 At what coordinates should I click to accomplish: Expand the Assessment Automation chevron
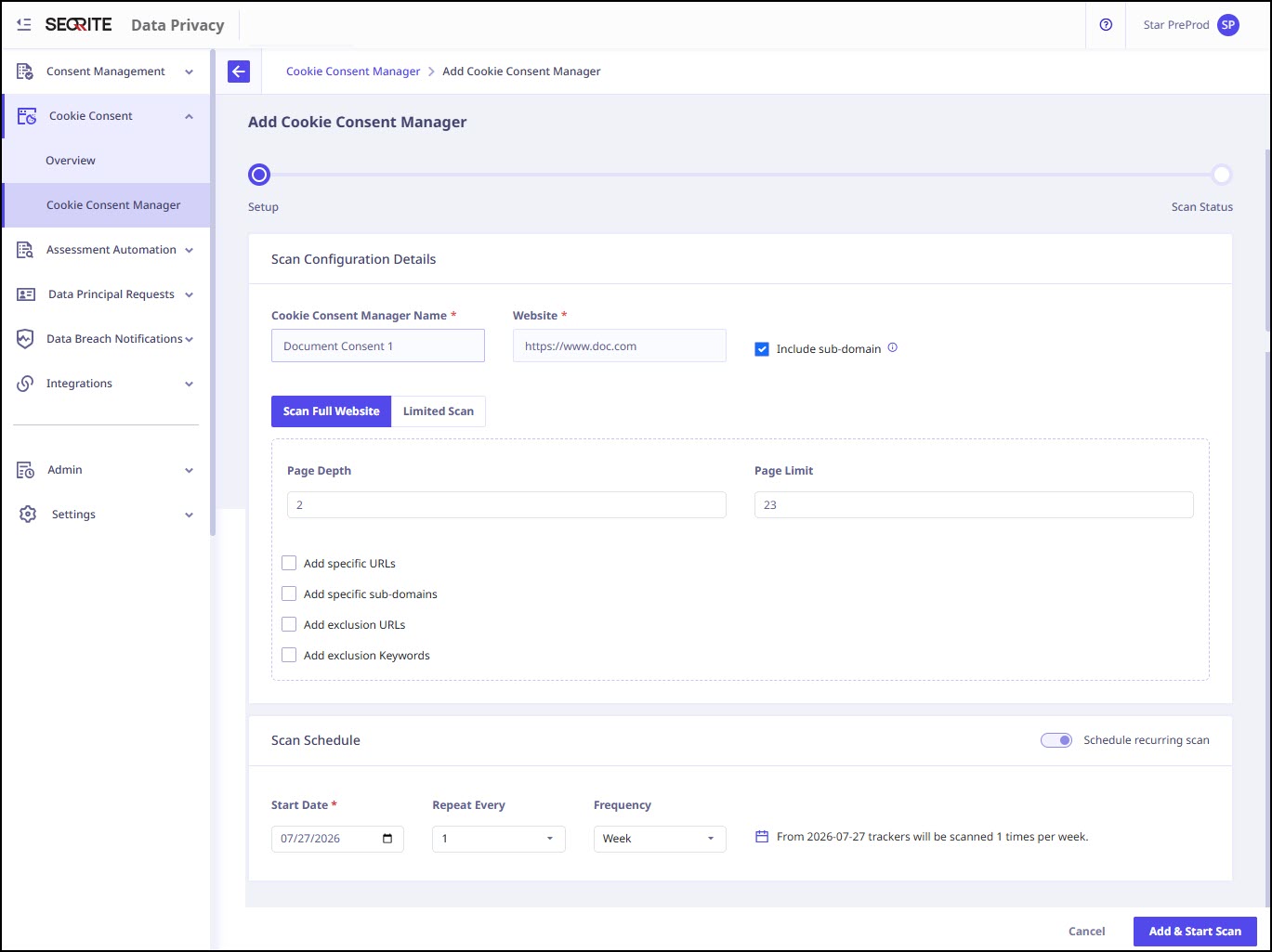click(x=190, y=250)
